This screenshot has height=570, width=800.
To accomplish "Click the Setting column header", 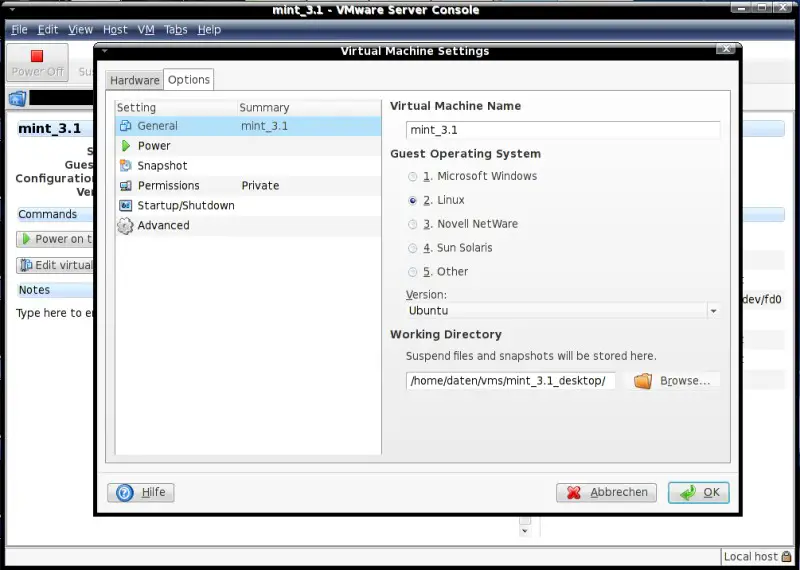I will coord(177,108).
